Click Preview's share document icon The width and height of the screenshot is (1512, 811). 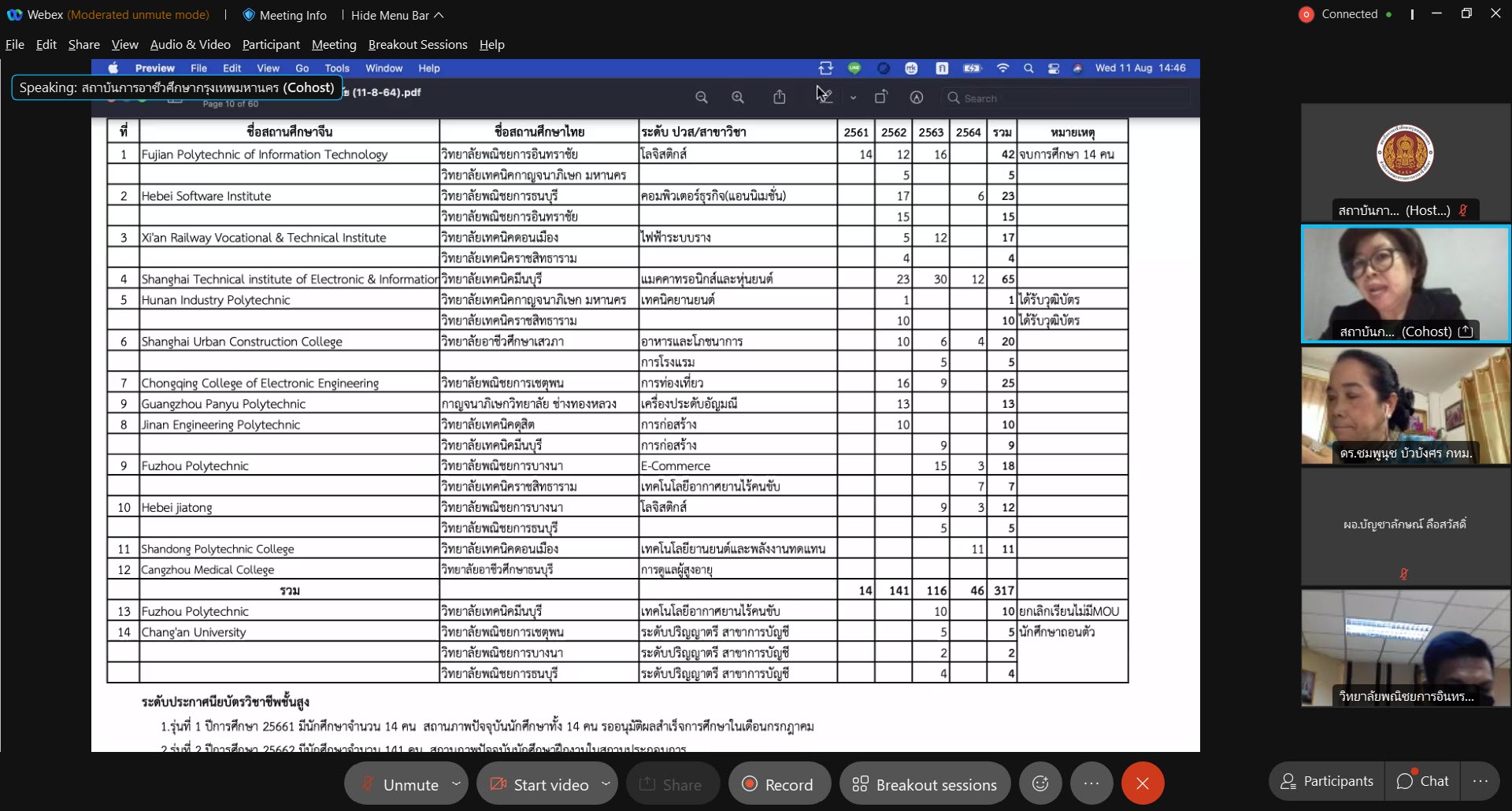780,97
